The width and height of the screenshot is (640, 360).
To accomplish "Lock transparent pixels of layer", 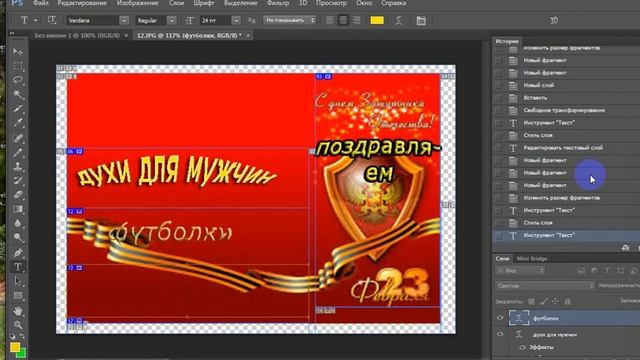I will (531, 301).
